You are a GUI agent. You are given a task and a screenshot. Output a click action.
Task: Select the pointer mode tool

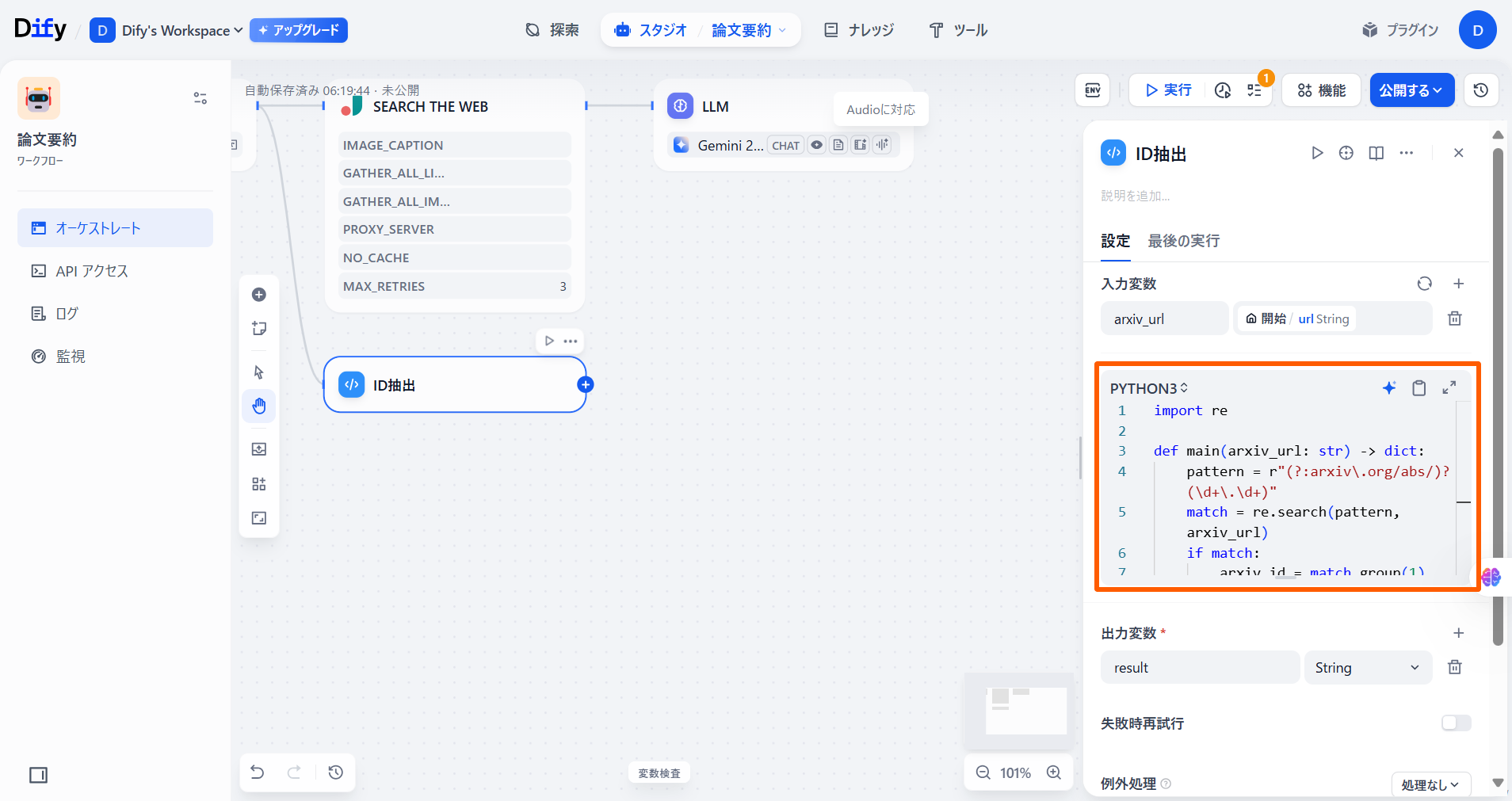(x=259, y=372)
